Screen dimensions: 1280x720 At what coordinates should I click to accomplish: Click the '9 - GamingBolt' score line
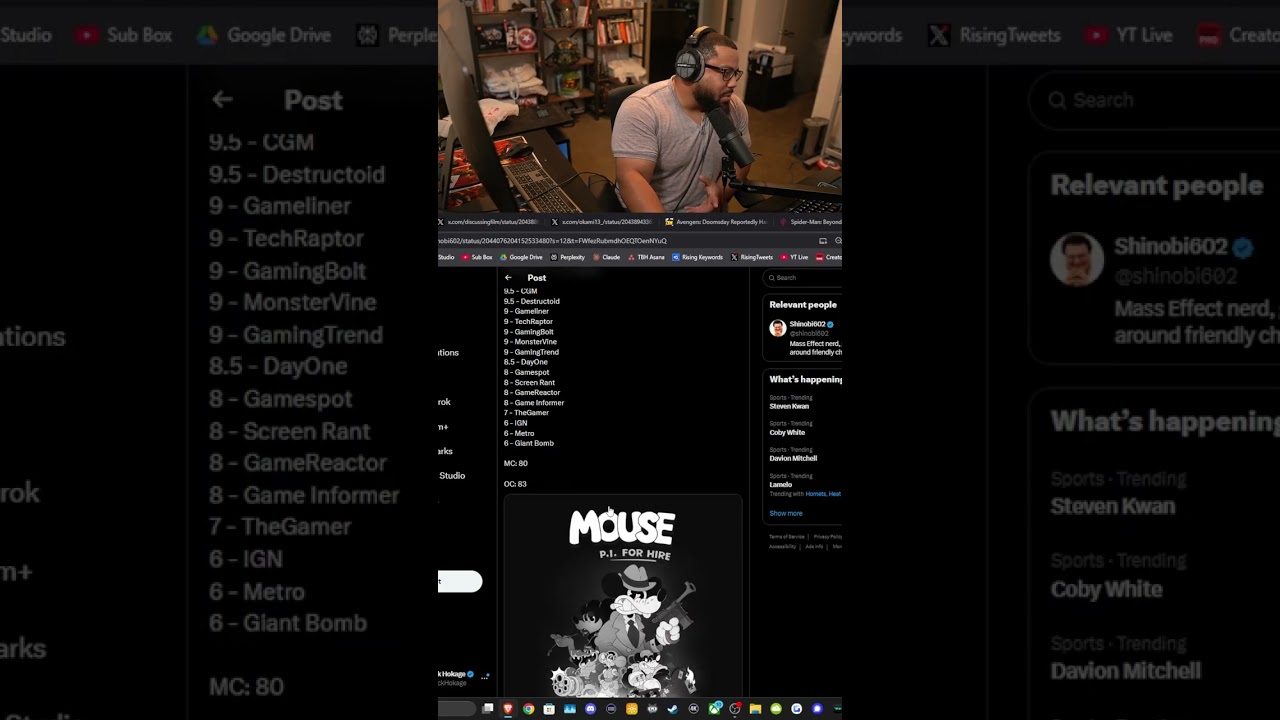click(529, 332)
